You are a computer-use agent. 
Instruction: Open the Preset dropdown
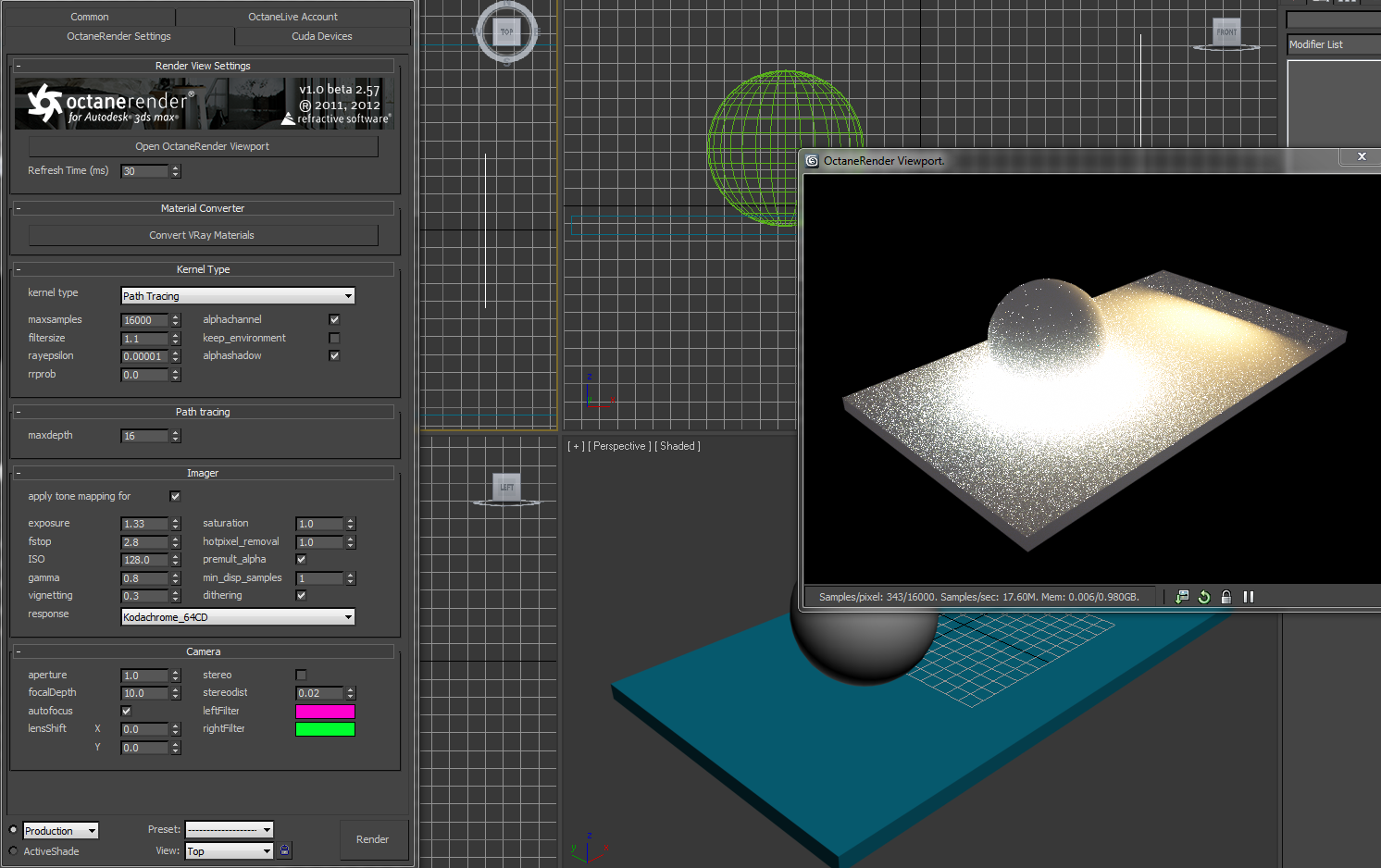pos(230,830)
